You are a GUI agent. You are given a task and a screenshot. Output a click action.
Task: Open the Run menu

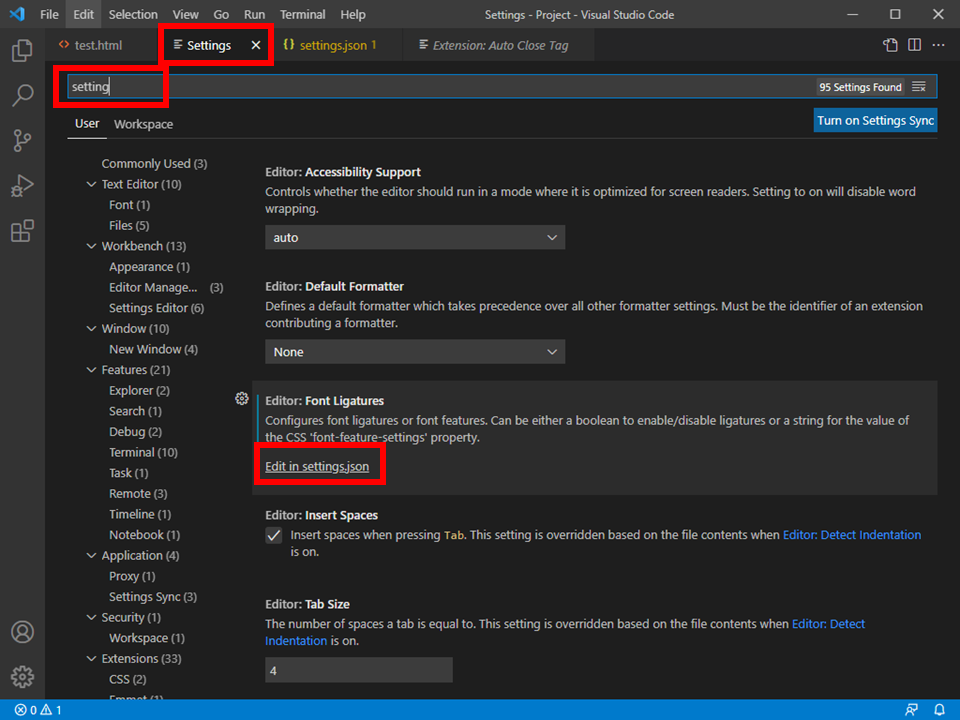(254, 14)
